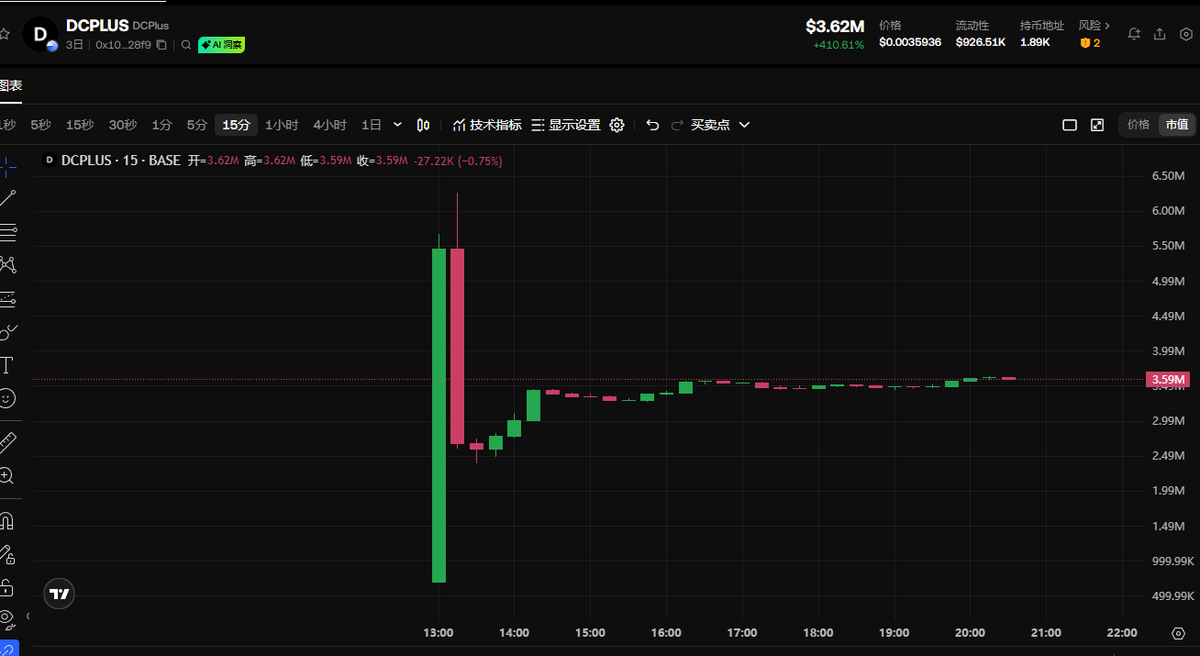This screenshot has width=1200, height=656.
Task: Select the brush drawing tool
Action: coord(7,331)
